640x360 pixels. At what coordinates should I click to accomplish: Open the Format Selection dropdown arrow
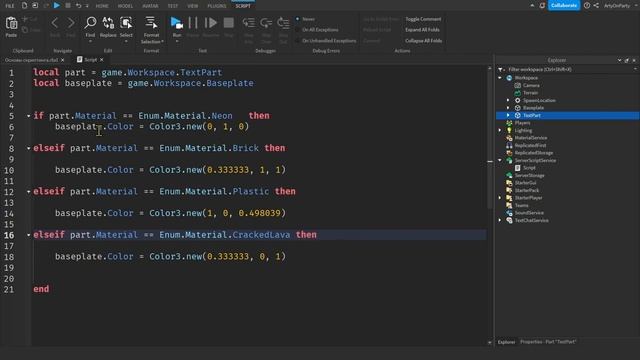click(x=162, y=42)
